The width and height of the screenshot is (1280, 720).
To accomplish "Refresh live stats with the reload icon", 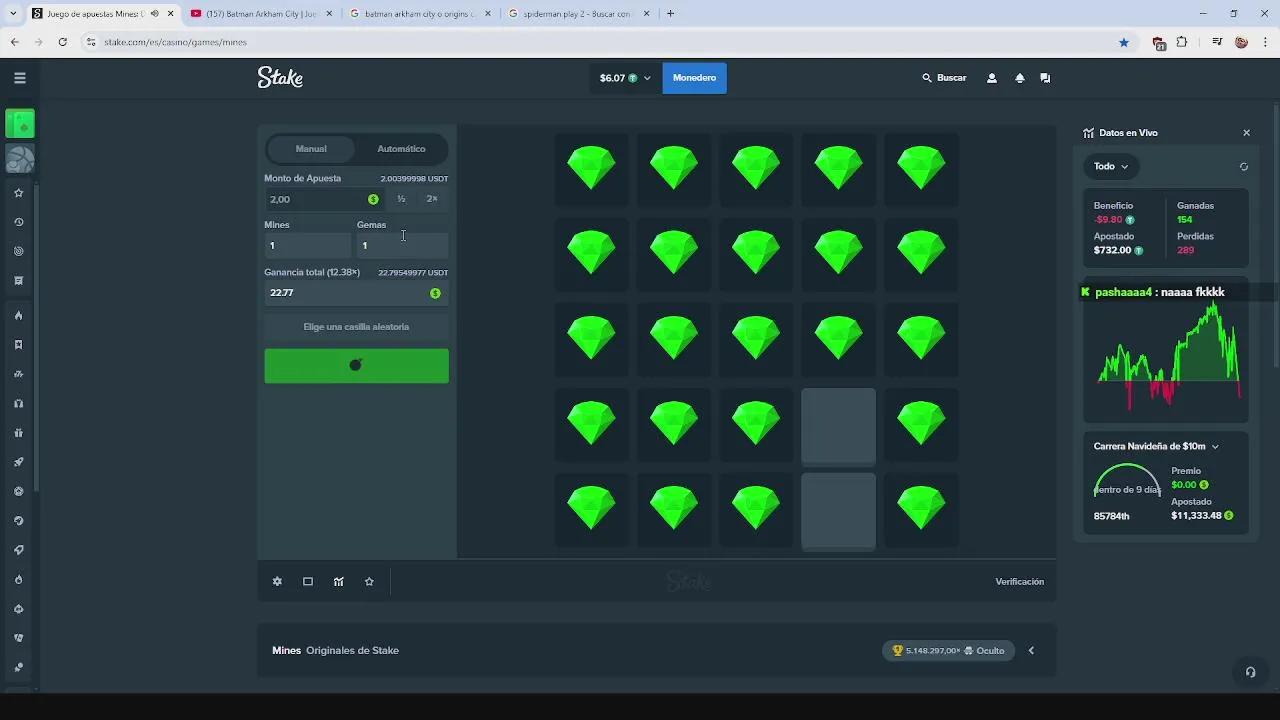I will tap(1244, 167).
